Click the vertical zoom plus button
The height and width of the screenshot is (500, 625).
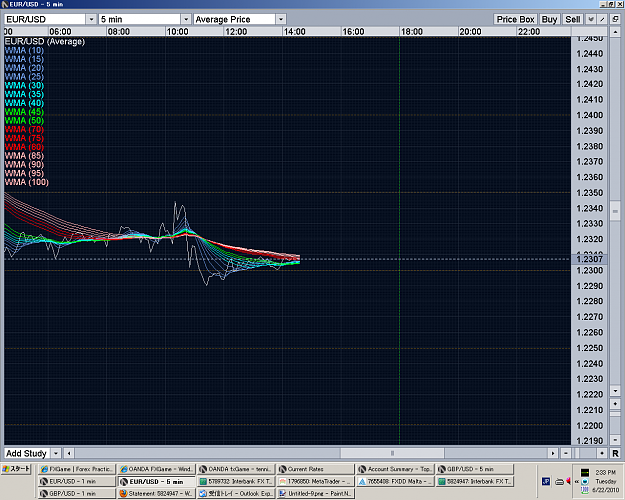click(x=615, y=404)
